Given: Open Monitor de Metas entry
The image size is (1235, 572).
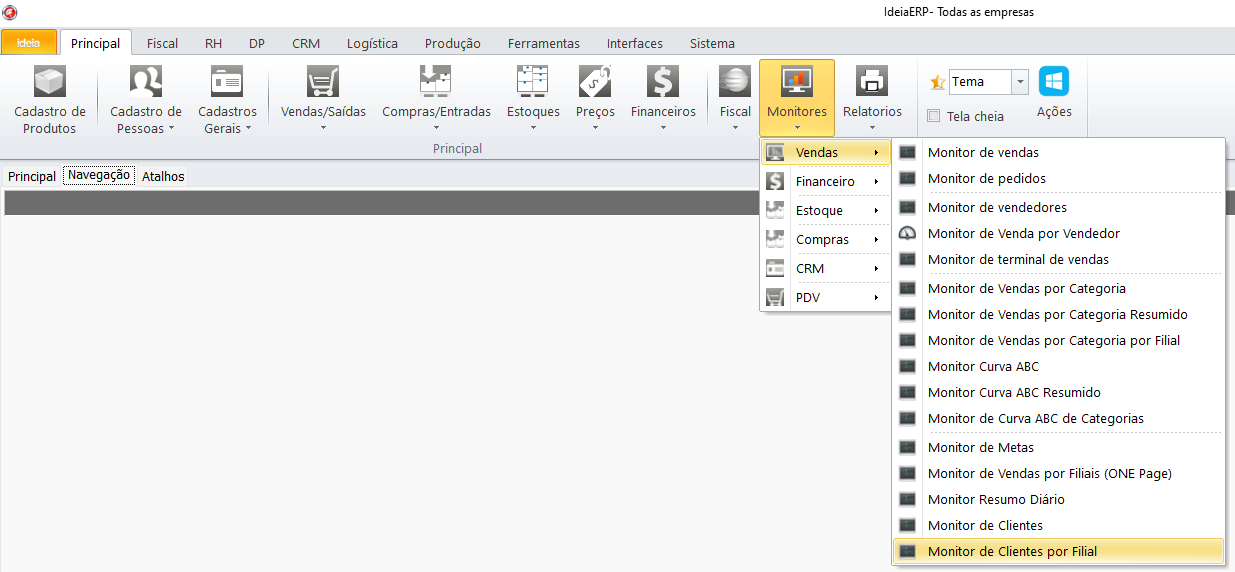Looking at the screenshot, I should click(980, 448).
